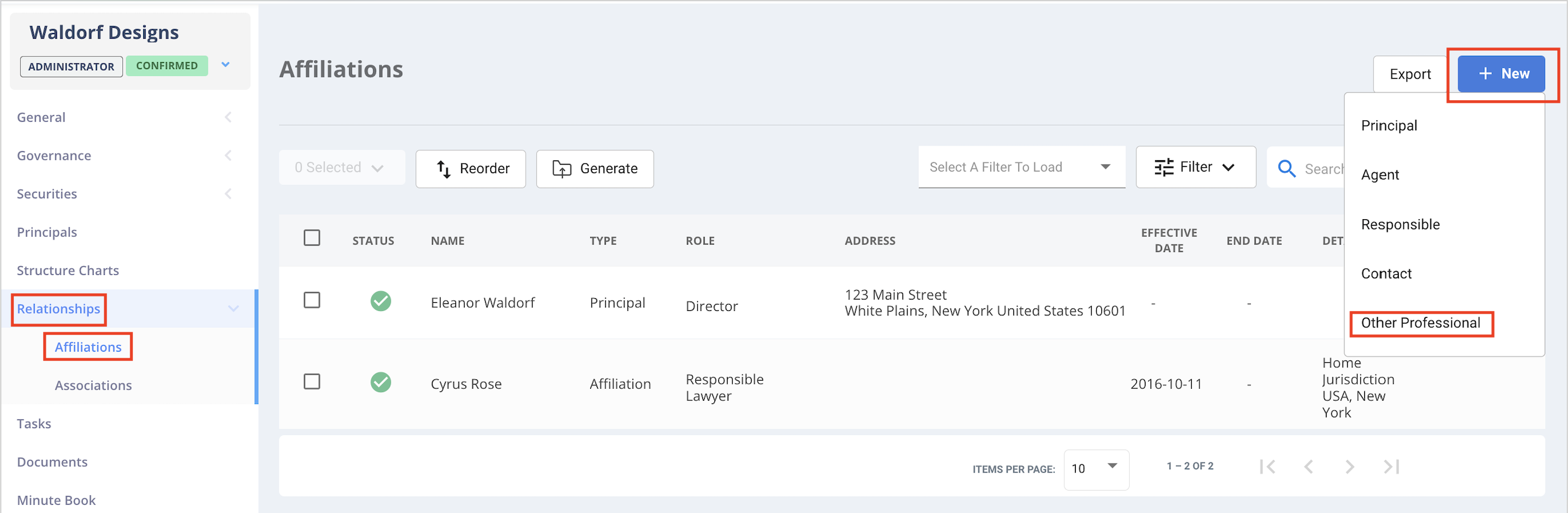1568x513 pixels.
Task: Choose Other Professional from New menu
Action: pos(1420,323)
